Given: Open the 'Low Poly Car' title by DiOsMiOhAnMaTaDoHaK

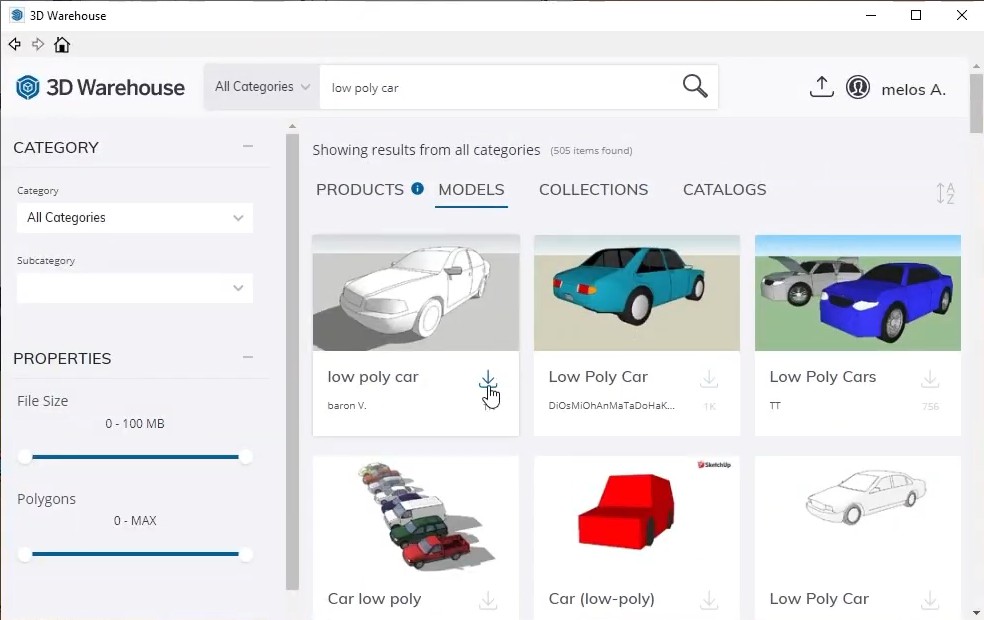Looking at the screenshot, I should tap(598, 377).
